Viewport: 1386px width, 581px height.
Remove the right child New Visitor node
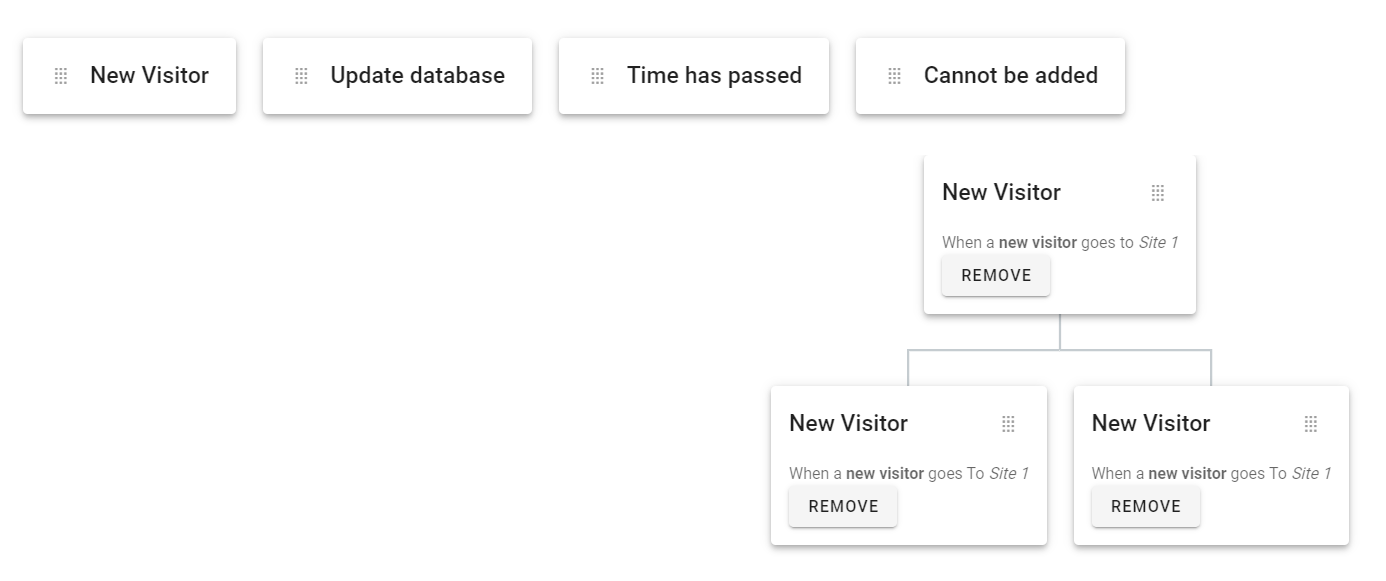pyautogui.click(x=1146, y=506)
